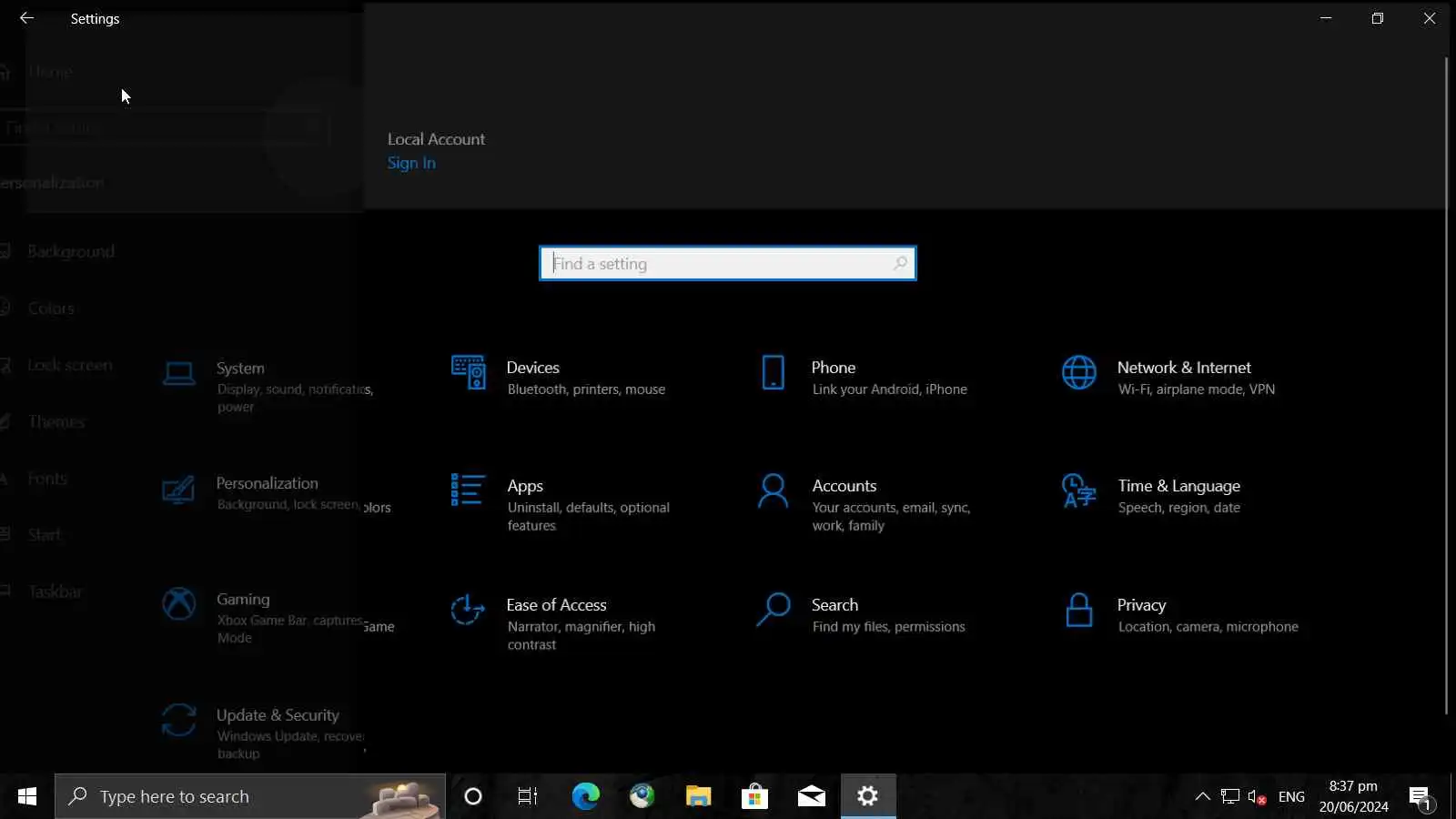This screenshot has width=1456, height=819.
Task: Open Network & Internet category title
Action: [1184, 367]
